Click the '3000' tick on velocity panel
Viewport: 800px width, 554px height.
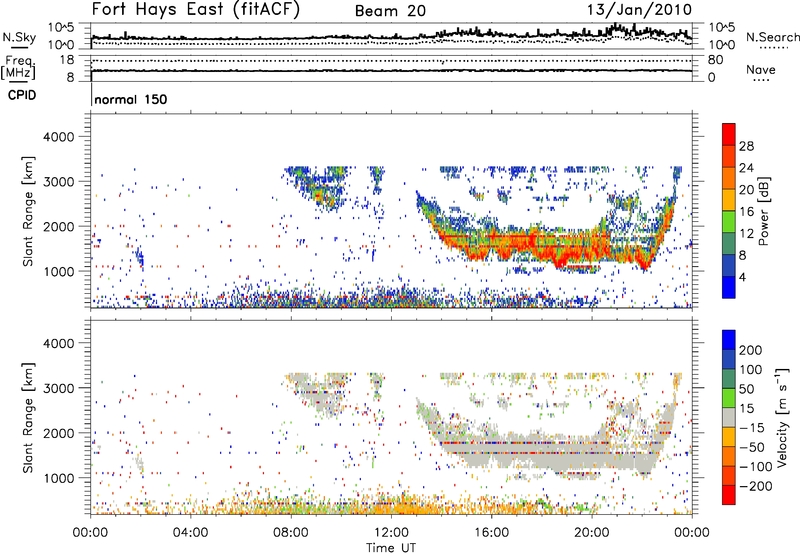tap(58, 388)
